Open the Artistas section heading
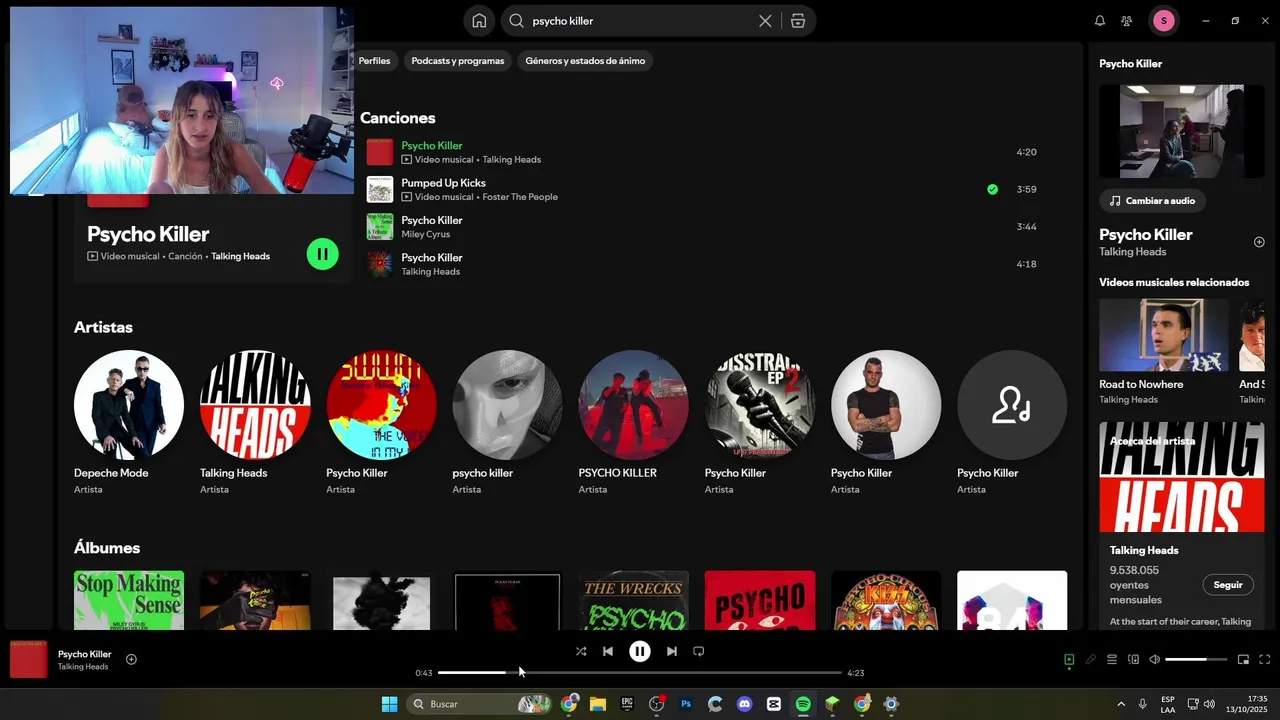The image size is (1280, 720). click(x=103, y=327)
